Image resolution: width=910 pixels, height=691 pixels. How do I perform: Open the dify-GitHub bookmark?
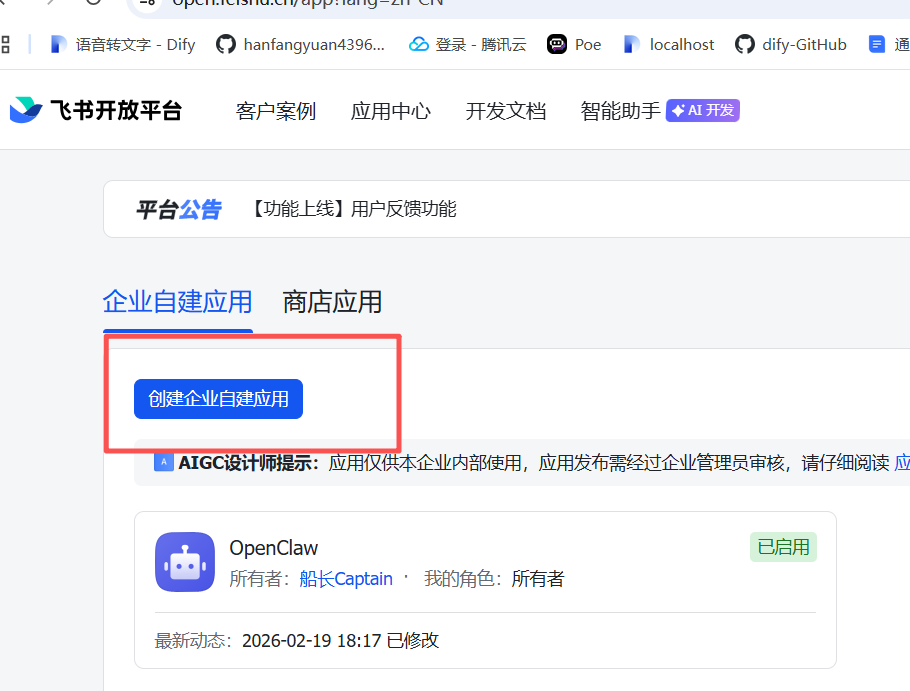(791, 44)
